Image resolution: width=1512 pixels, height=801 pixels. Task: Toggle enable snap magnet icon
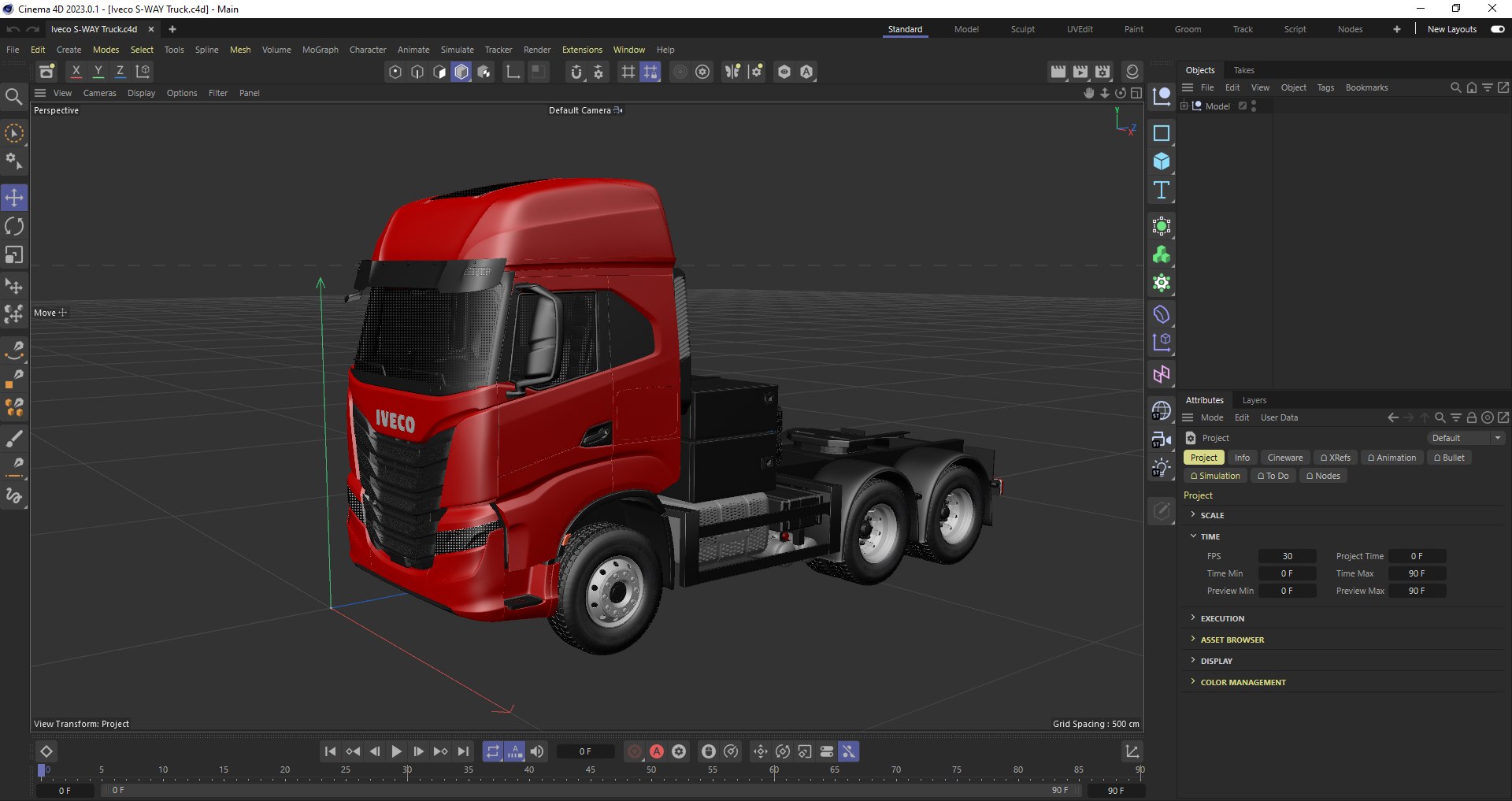(576, 72)
